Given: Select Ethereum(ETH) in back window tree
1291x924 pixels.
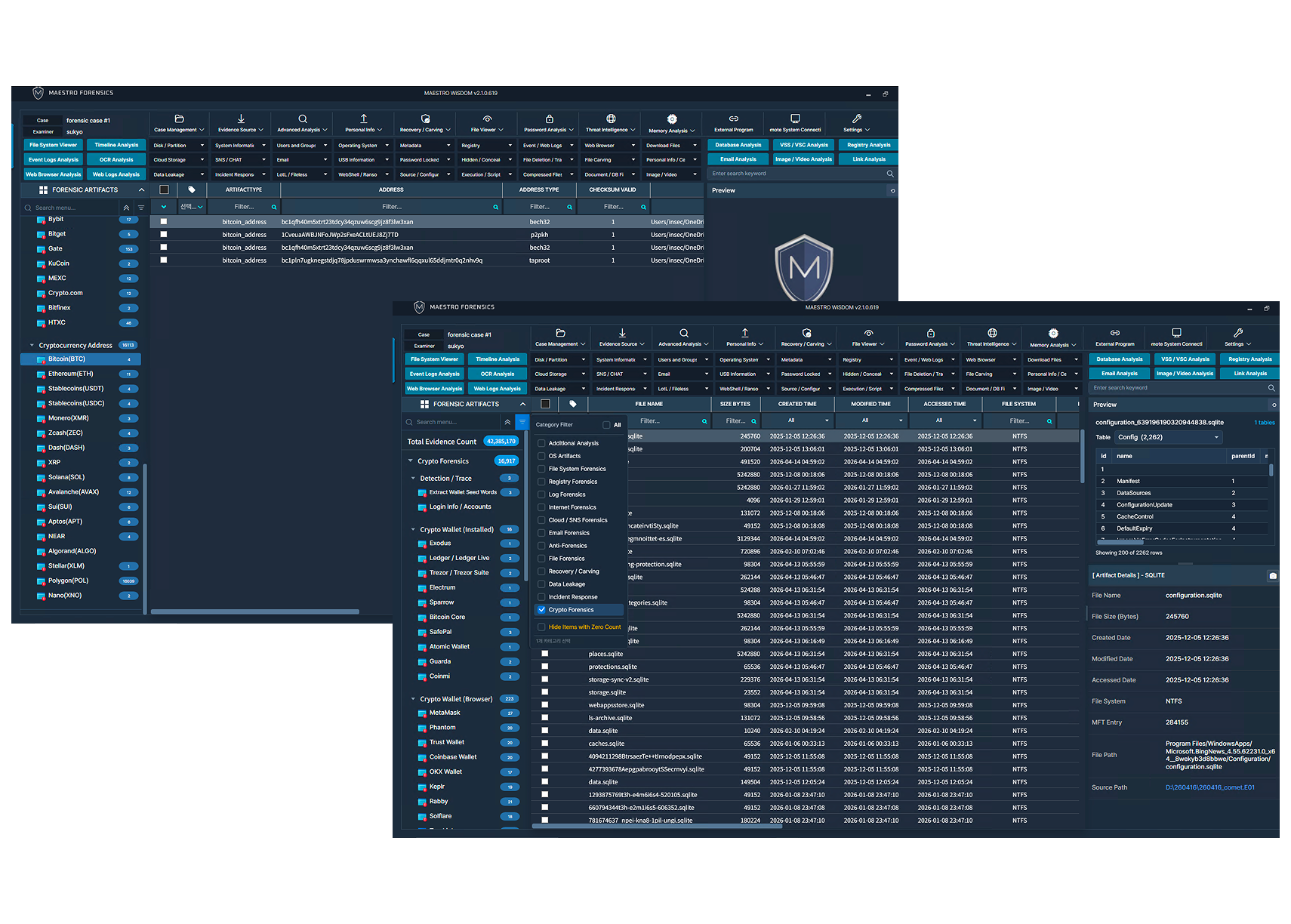Looking at the screenshot, I should coord(71,374).
